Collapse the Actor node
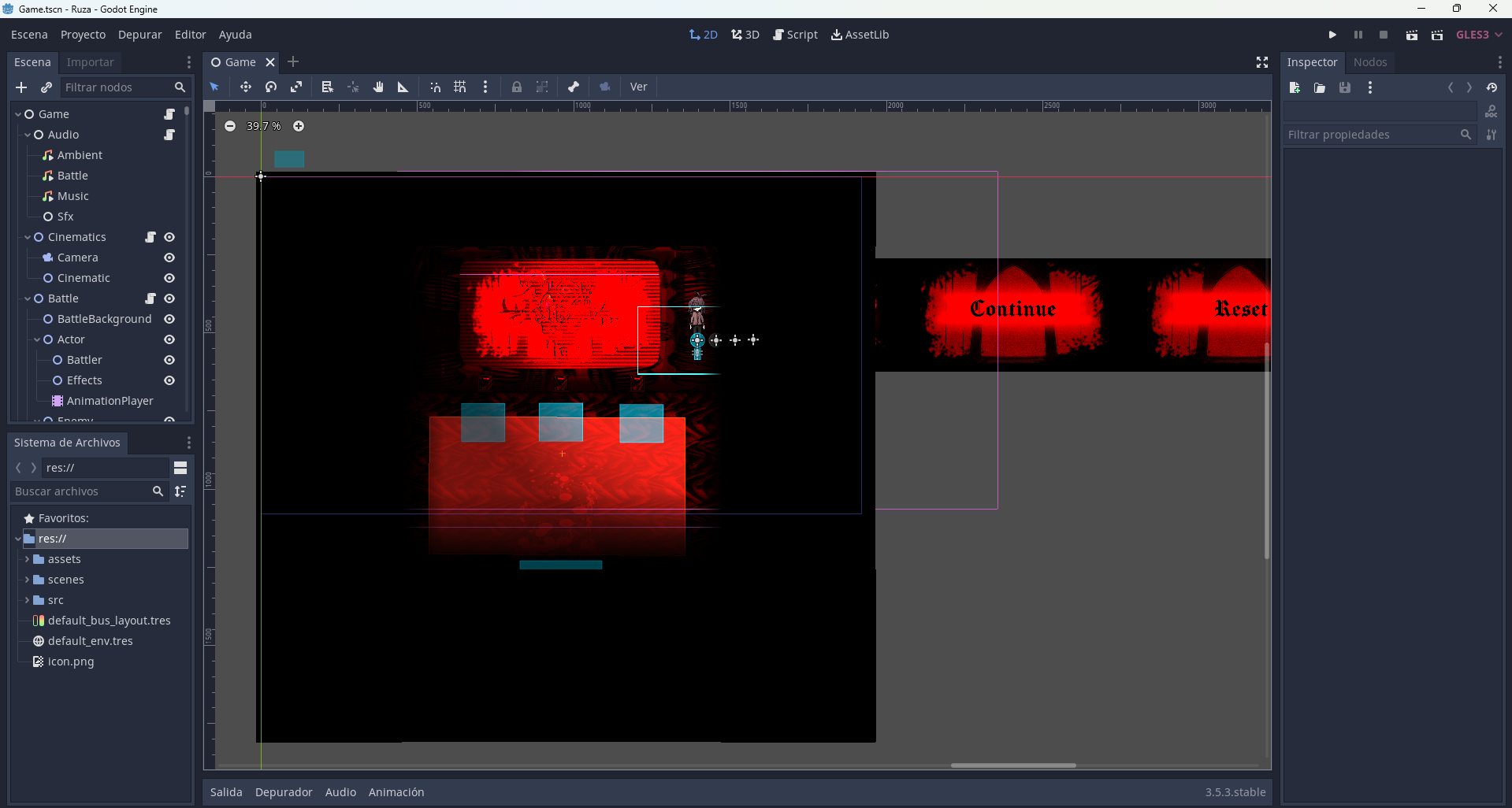This screenshot has height=808, width=1512. pyautogui.click(x=37, y=339)
